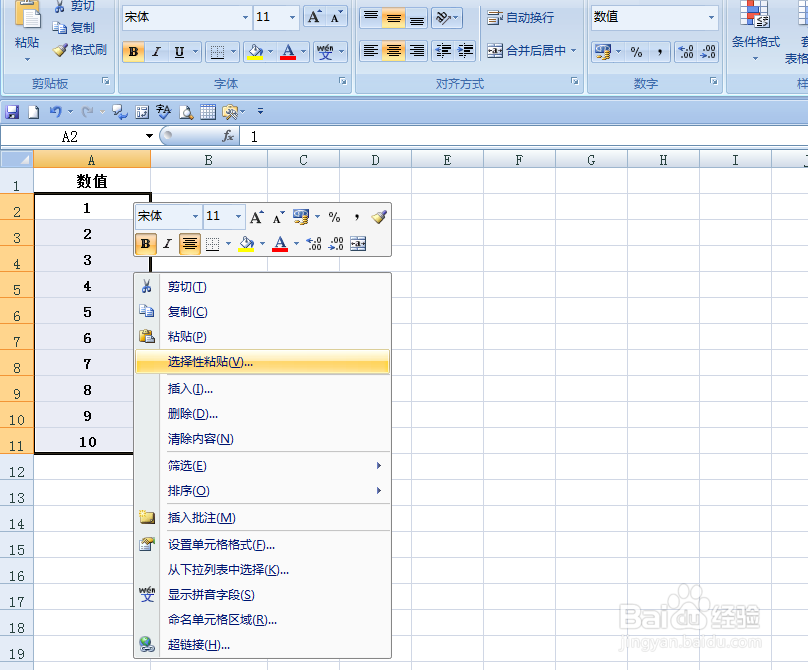Click the insert function fx button
The width and height of the screenshot is (808, 670).
coord(228,136)
